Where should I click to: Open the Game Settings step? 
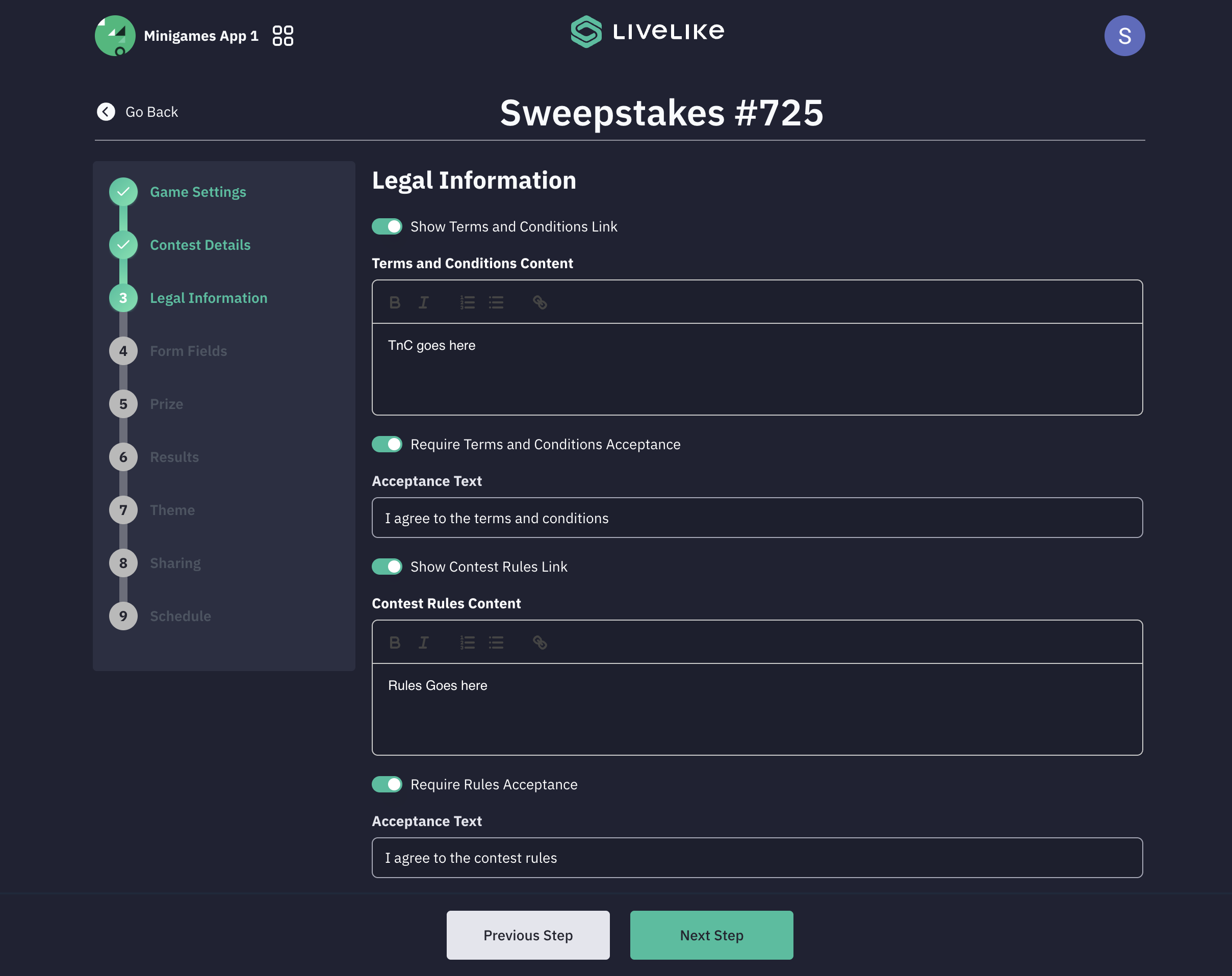(198, 192)
